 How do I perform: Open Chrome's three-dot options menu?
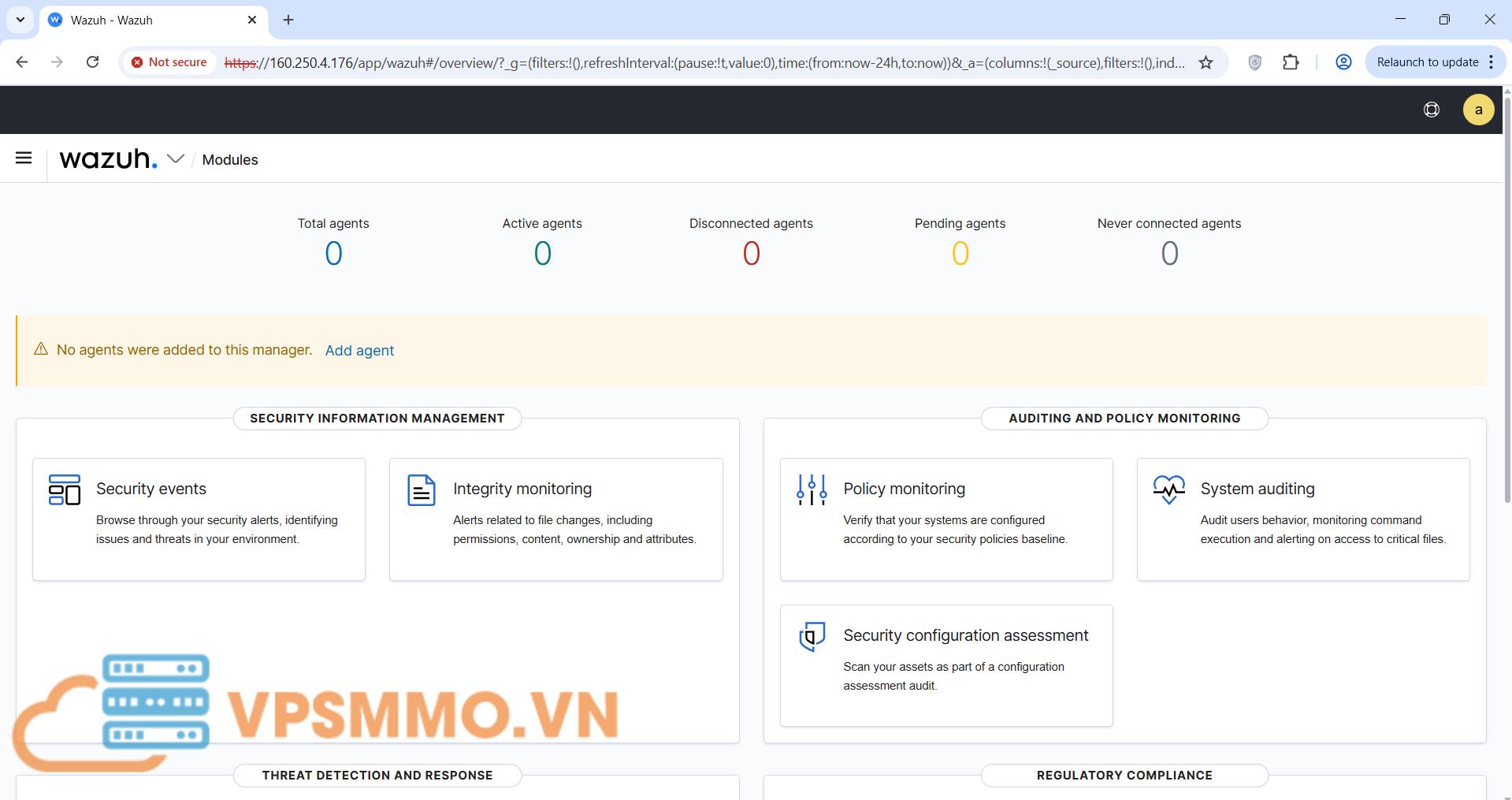coord(1492,62)
